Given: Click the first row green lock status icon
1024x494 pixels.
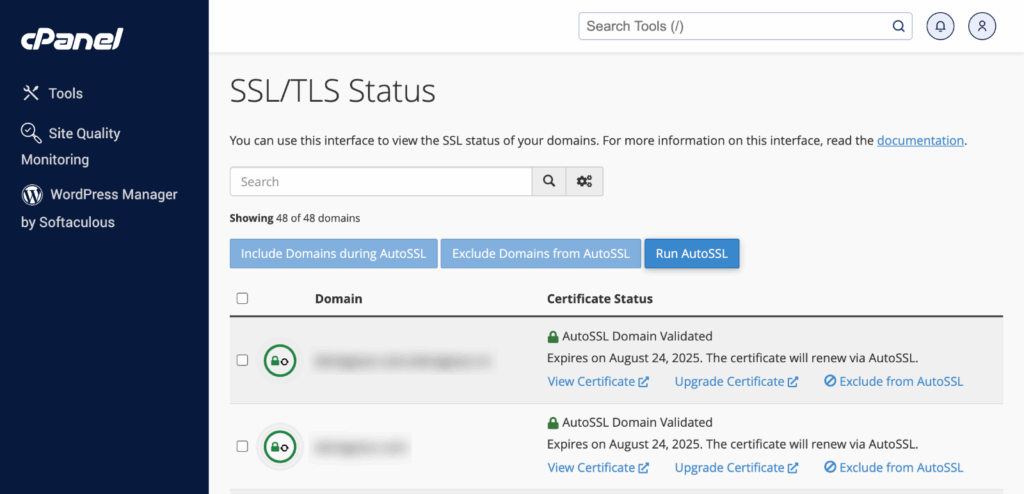Looking at the screenshot, I should point(280,360).
